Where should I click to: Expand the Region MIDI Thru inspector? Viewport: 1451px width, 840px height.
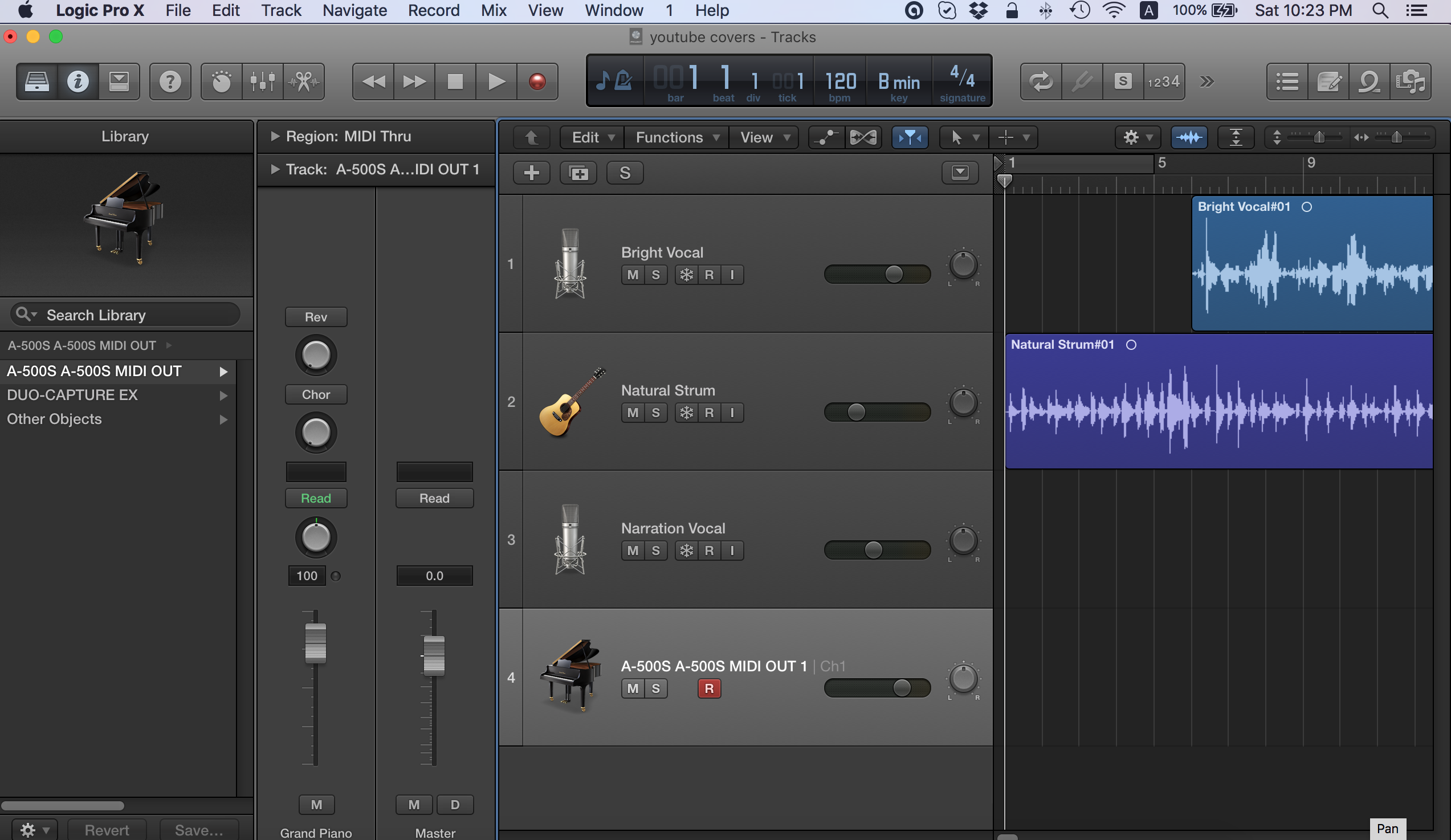click(x=275, y=136)
